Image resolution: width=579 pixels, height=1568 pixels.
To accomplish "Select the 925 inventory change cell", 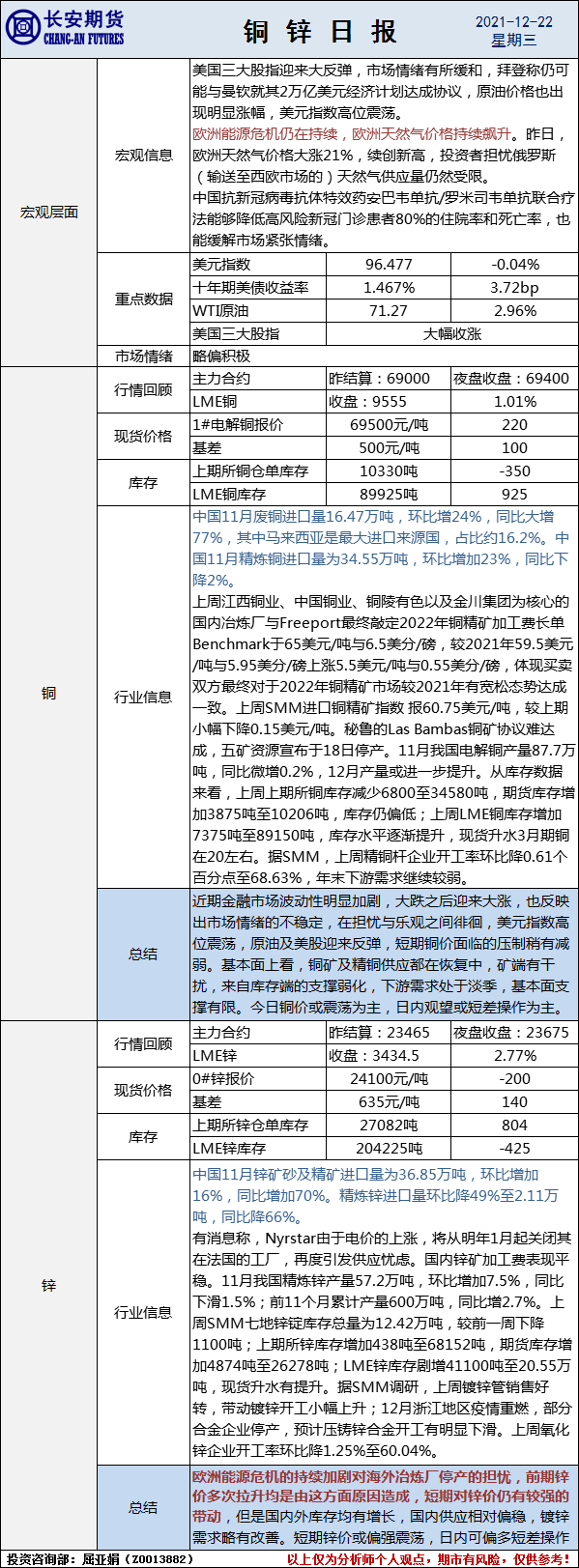I will click(514, 495).
